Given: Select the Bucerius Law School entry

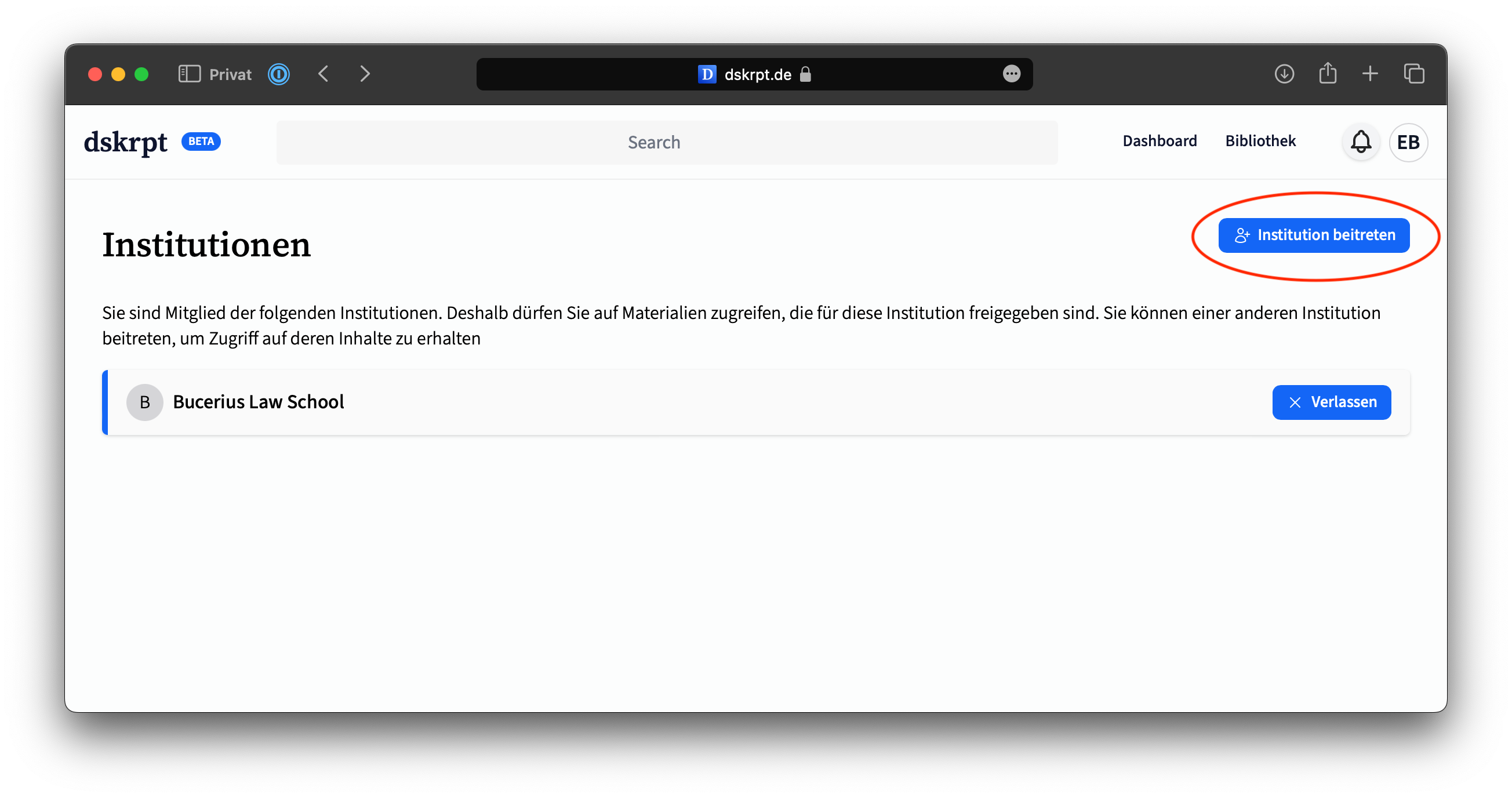Looking at the screenshot, I should click(x=258, y=402).
